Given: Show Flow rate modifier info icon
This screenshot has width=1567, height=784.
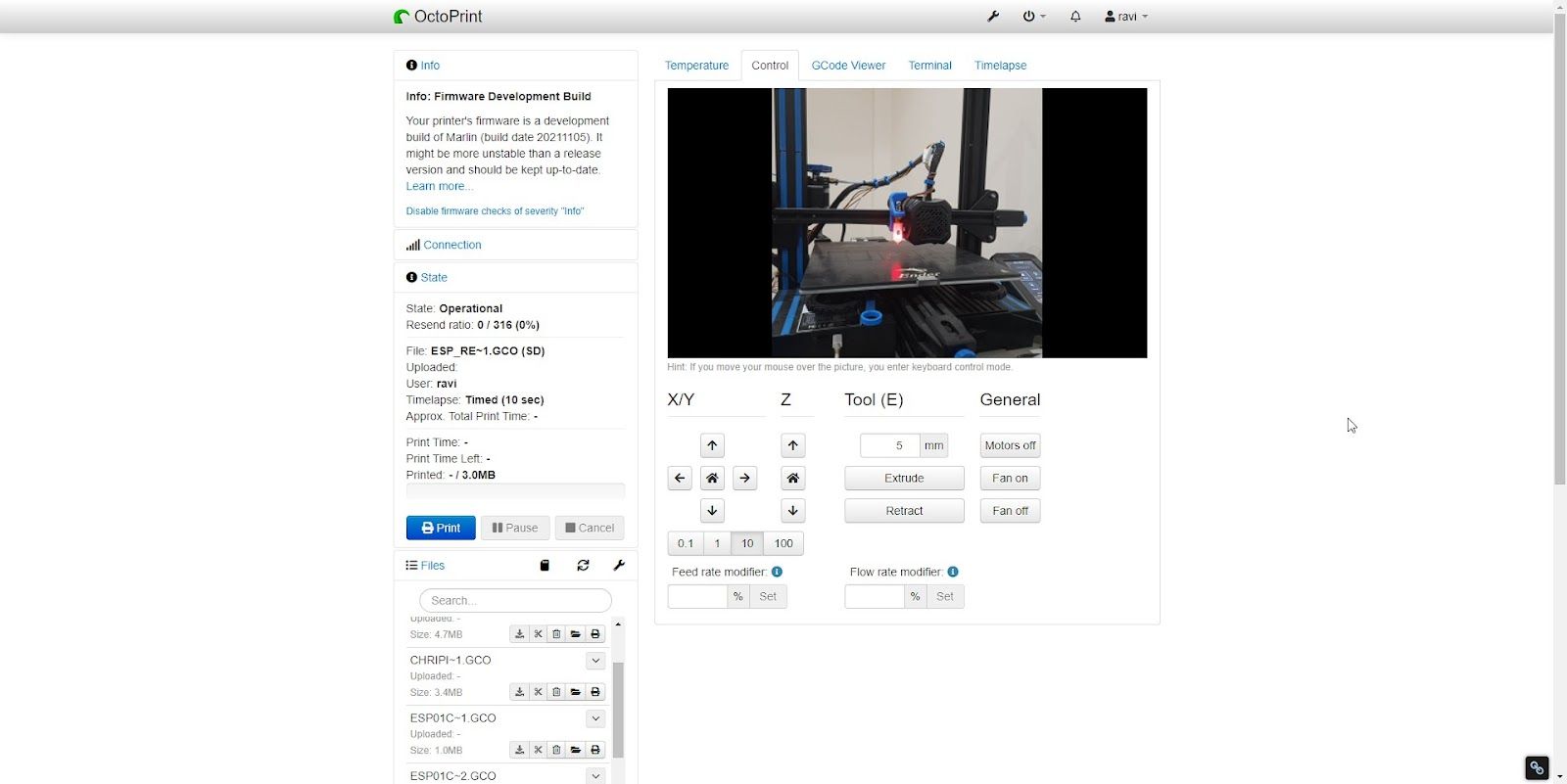Looking at the screenshot, I should [x=953, y=572].
